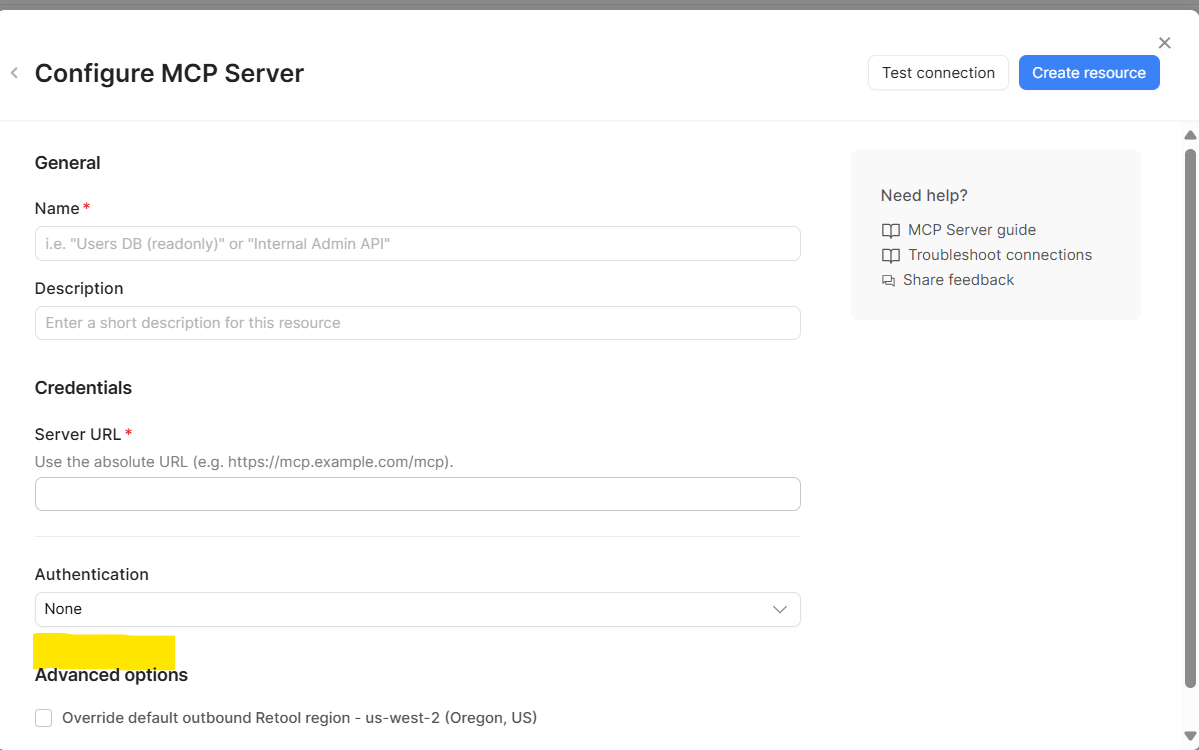Click the us-west-2 (Oregon, US) override label
1199x750 pixels.
point(299,718)
